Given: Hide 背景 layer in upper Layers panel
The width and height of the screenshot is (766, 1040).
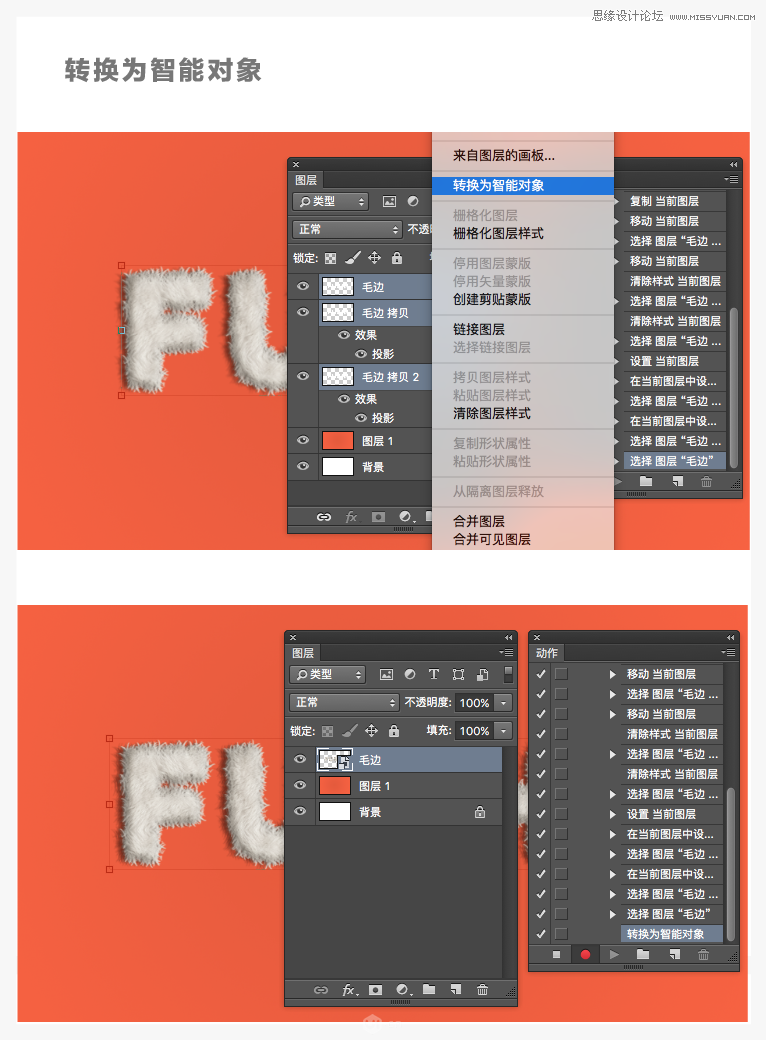Looking at the screenshot, I should [303, 466].
